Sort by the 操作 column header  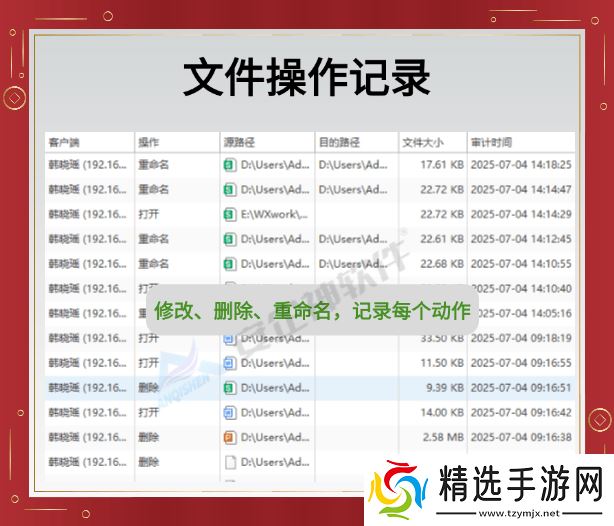coord(148,142)
